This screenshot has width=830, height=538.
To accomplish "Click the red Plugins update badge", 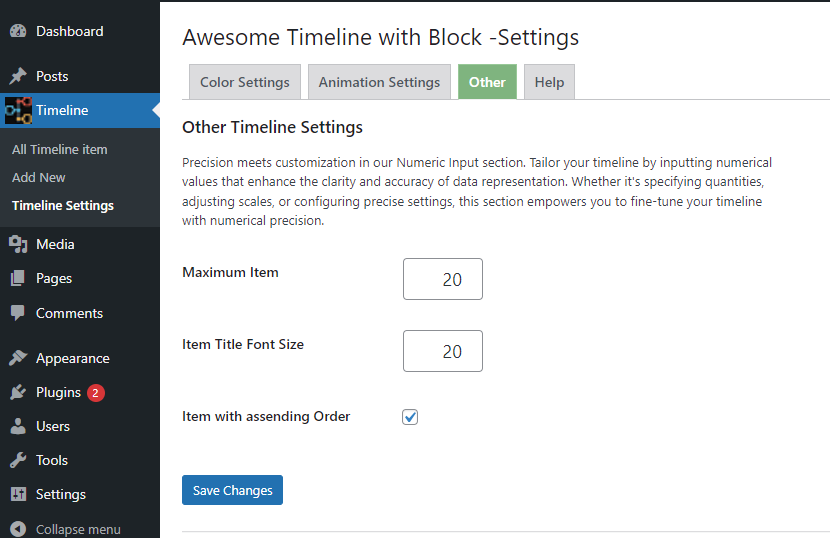I will pyautogui.click(x=96, y=393).
